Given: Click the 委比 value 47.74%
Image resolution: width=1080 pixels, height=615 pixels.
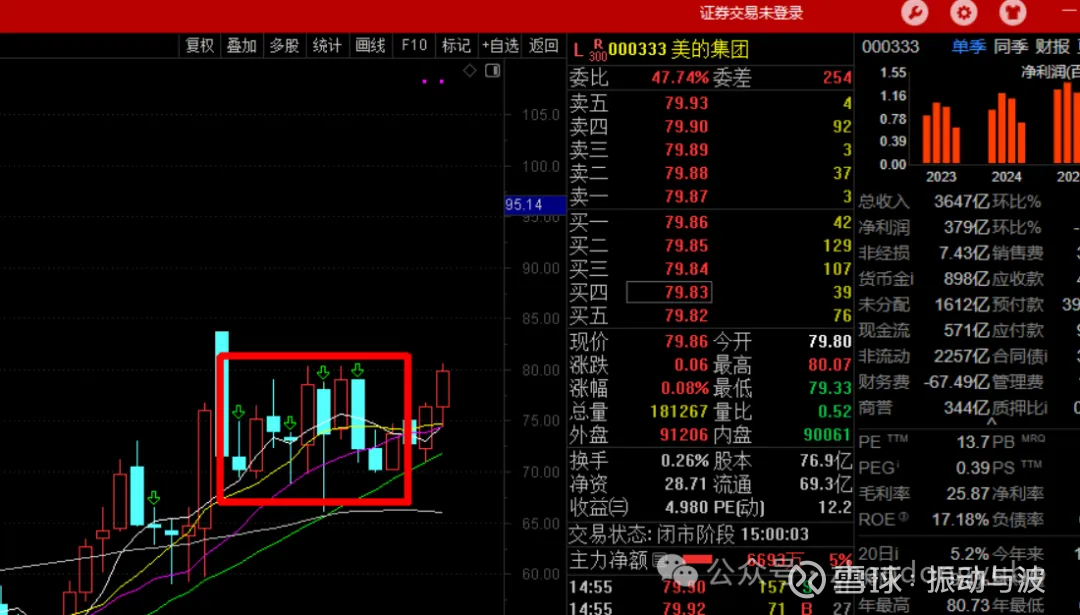Looking at the screenshot, I should point(680,78).
